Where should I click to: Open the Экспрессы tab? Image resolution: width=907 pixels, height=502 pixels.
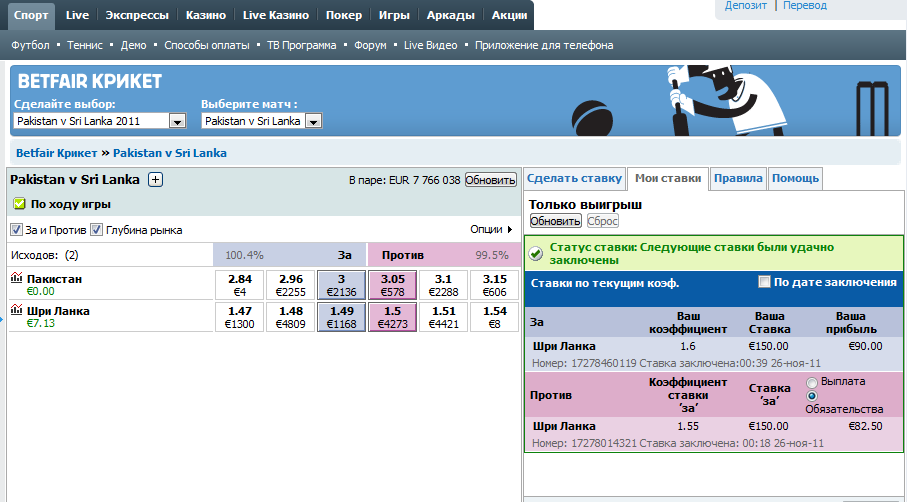point(137,15)
